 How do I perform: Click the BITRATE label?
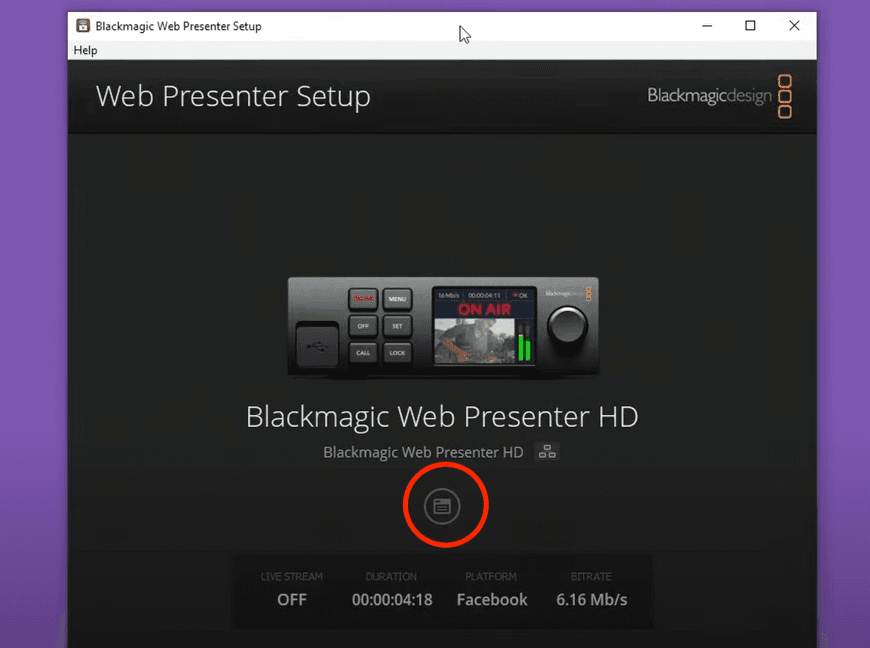591,576
